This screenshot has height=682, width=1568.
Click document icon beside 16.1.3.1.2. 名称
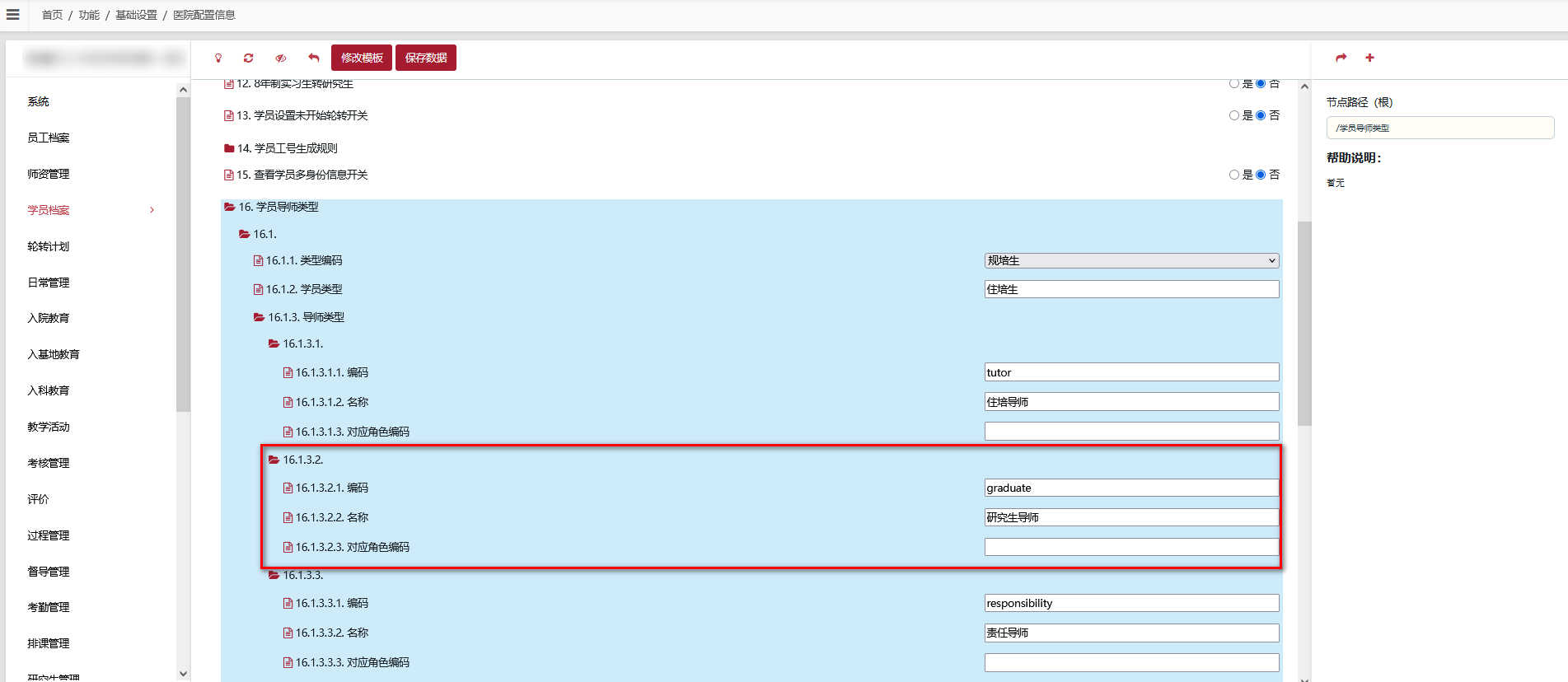[288, 403]
